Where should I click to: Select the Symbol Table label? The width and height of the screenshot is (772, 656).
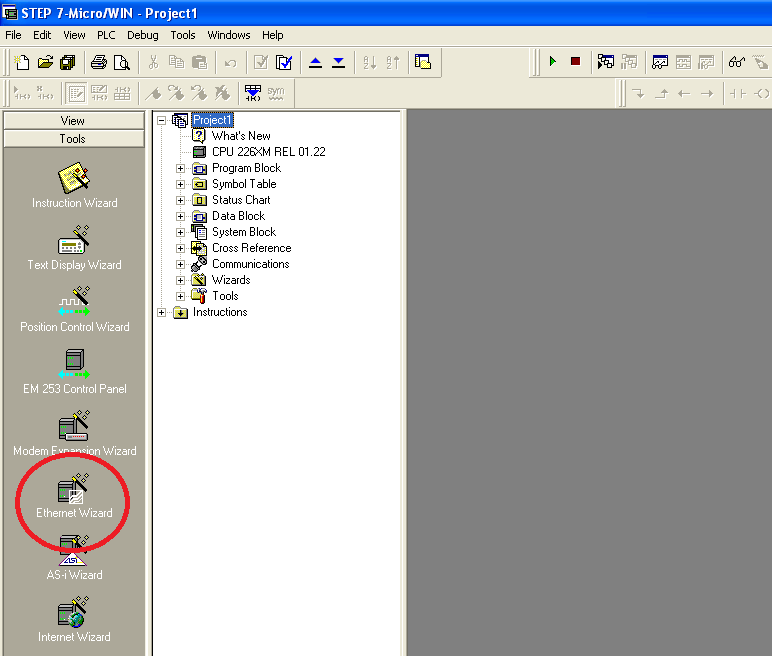pyautogui.click(x=244, y=184)
